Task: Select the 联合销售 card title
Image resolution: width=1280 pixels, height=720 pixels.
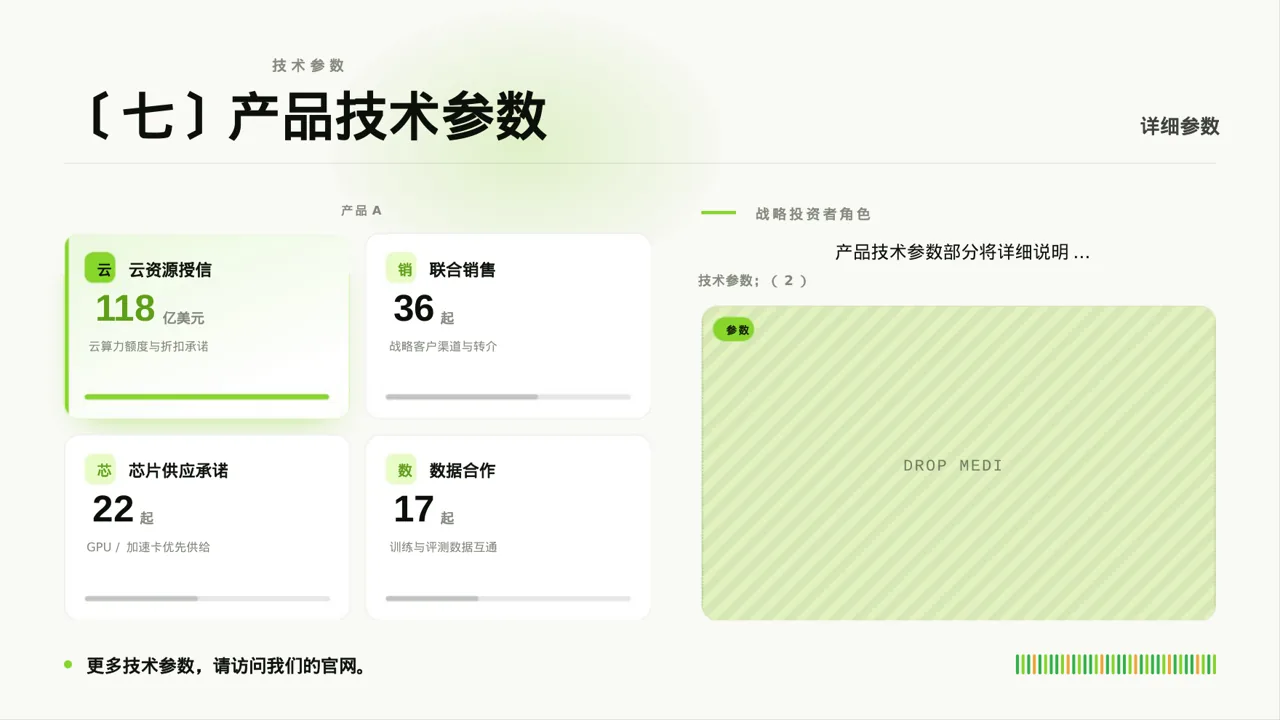Action: click(462, 270)
